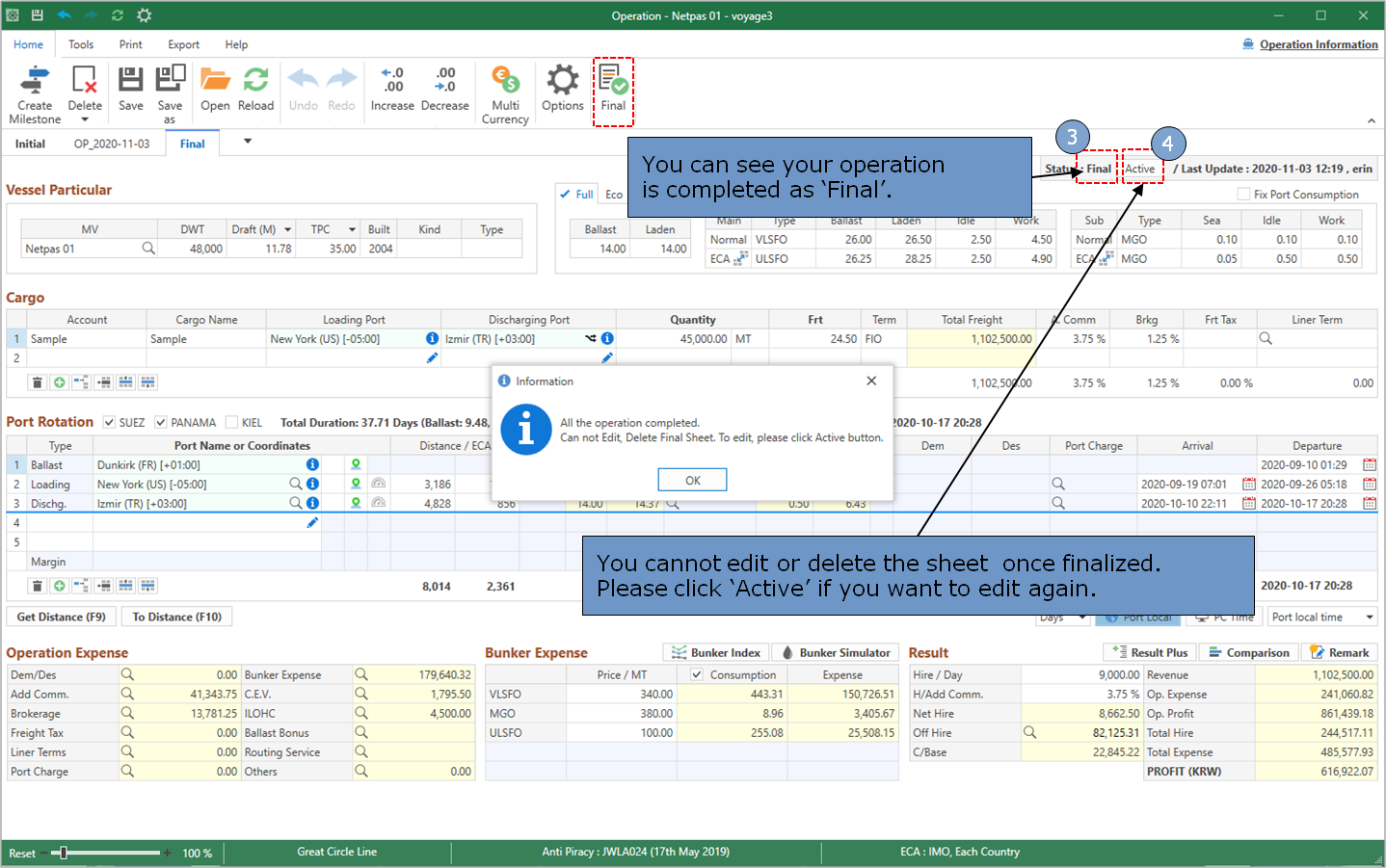
Task: Open the Port local time dropdown
Action: click(1369, 618)
